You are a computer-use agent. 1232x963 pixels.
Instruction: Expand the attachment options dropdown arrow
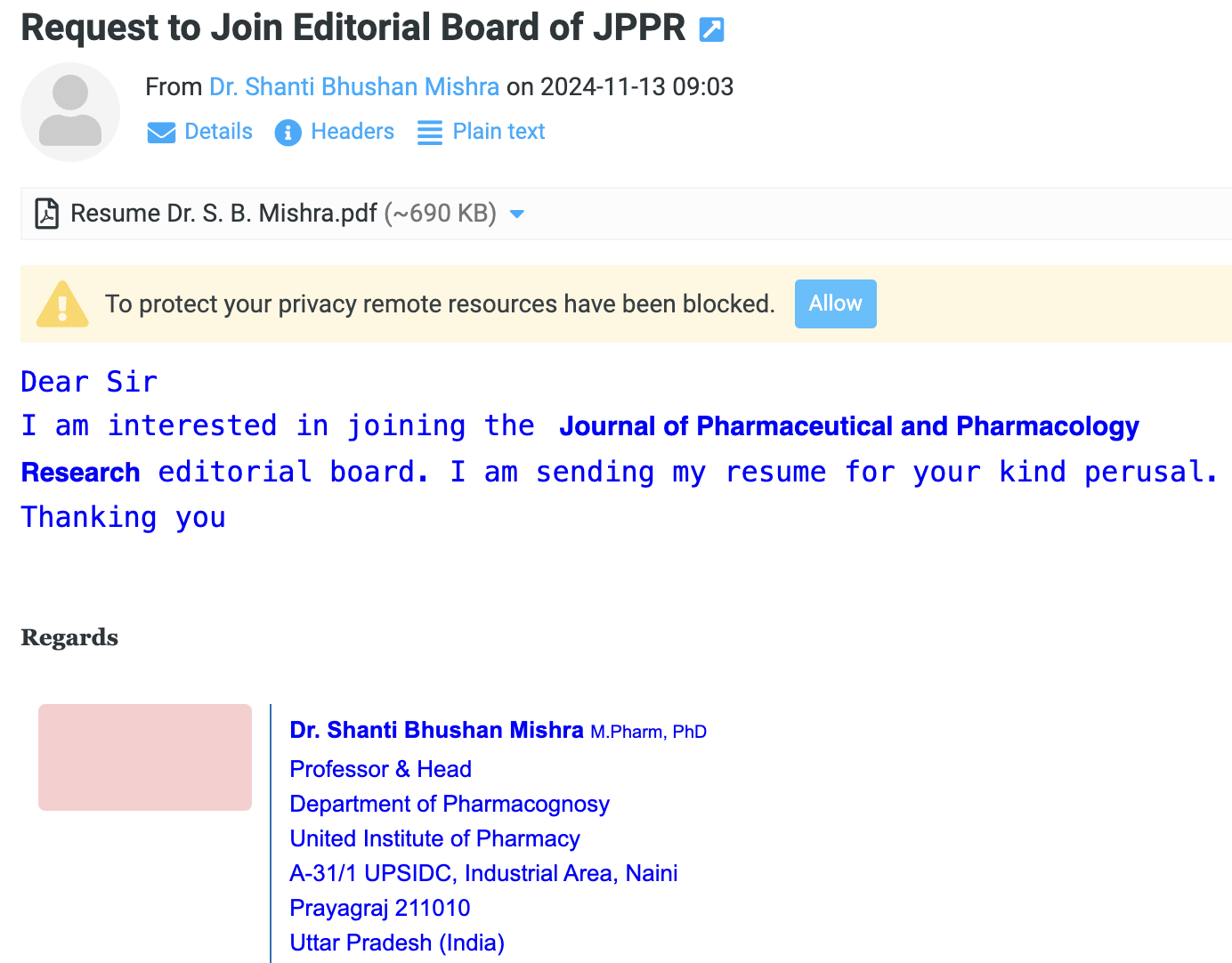(516, 214)
